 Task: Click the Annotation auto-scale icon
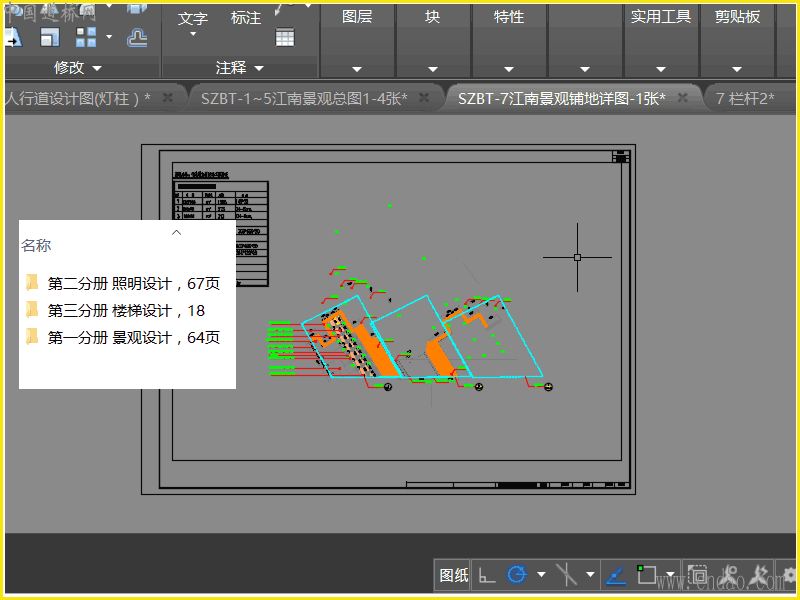760,575
